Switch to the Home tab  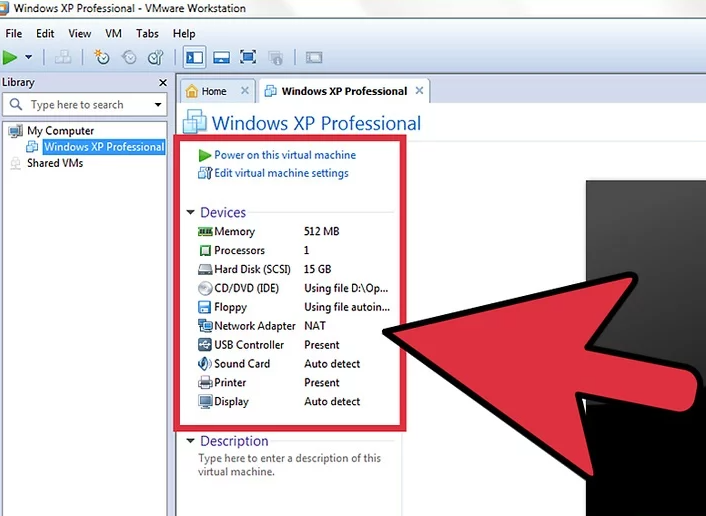click(213, 91)
